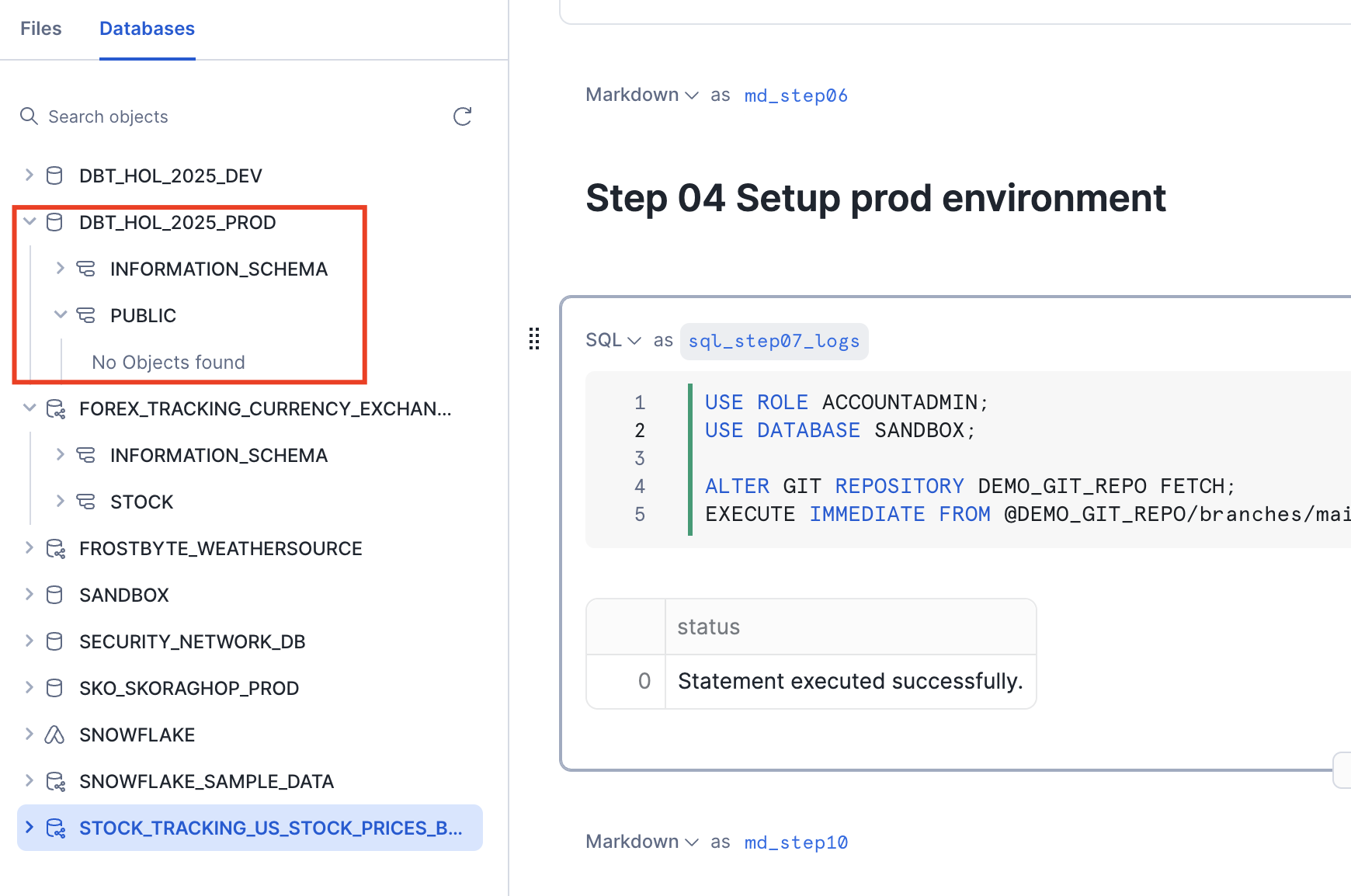Select SECURITY_NETWORK_DB in the tree
The height and width of the screenshot is (896, 1351).
tap(192, 642)
